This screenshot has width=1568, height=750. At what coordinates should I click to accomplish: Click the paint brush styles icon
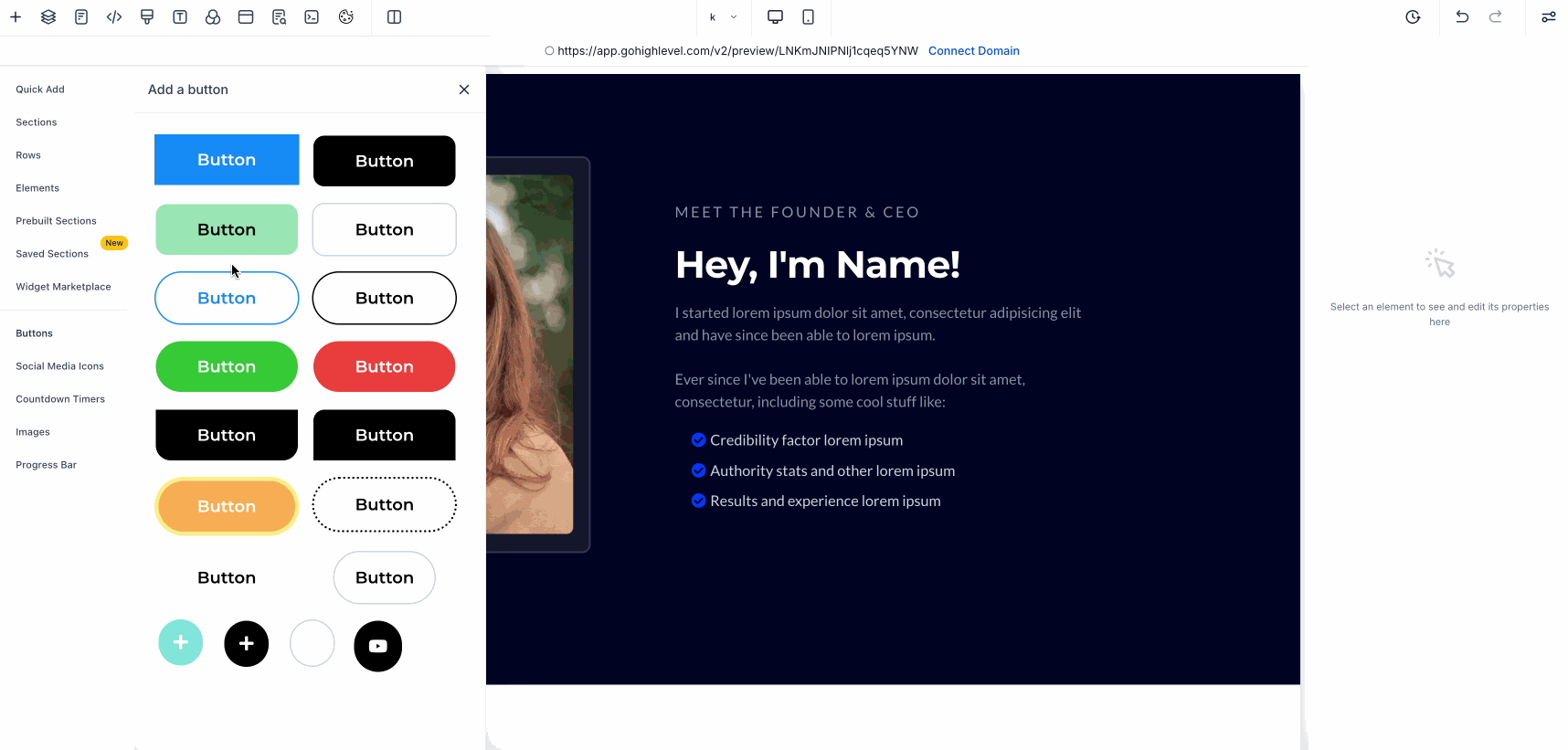pos(147,17)
